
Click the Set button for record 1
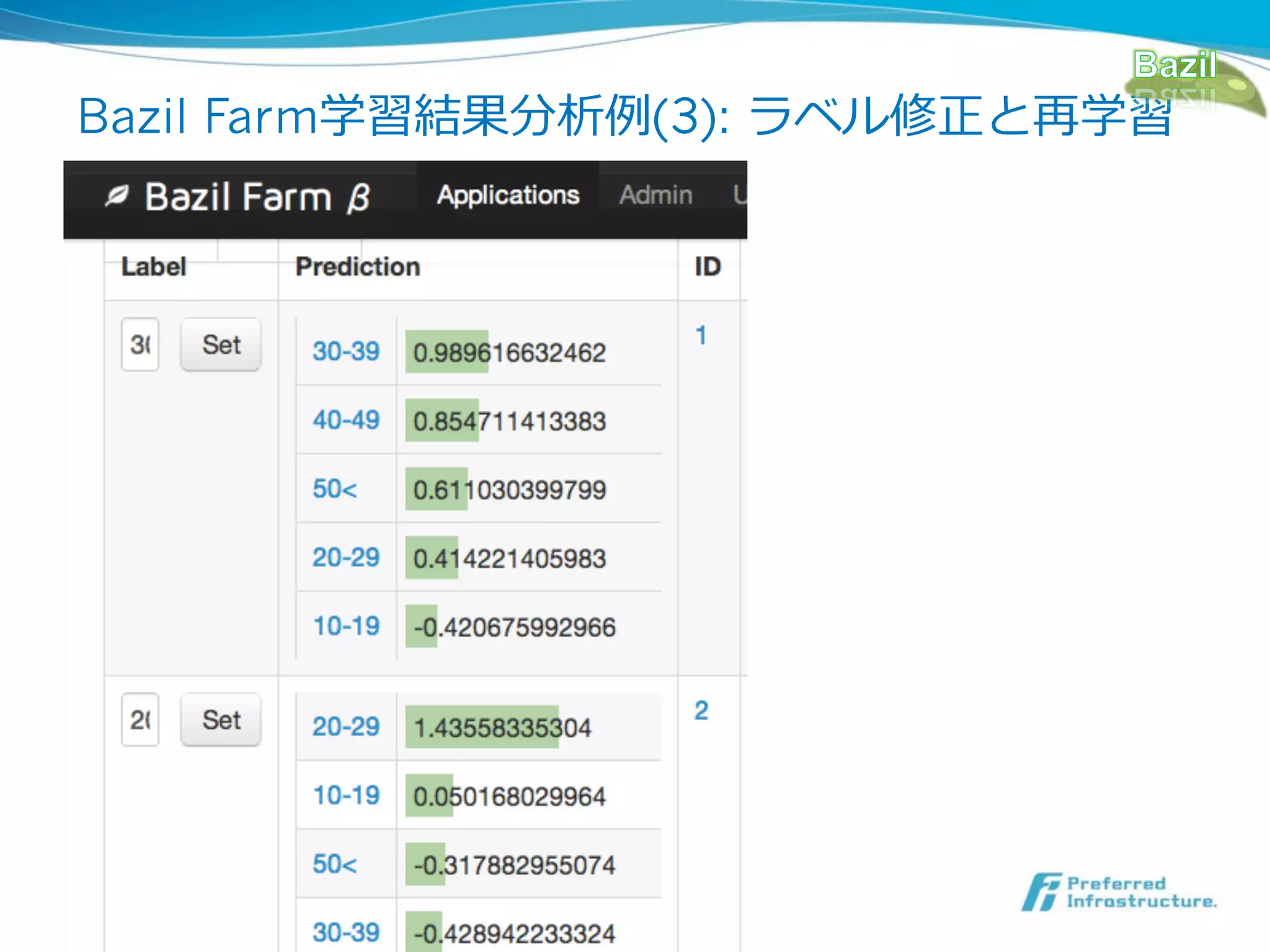click(221, 345)
